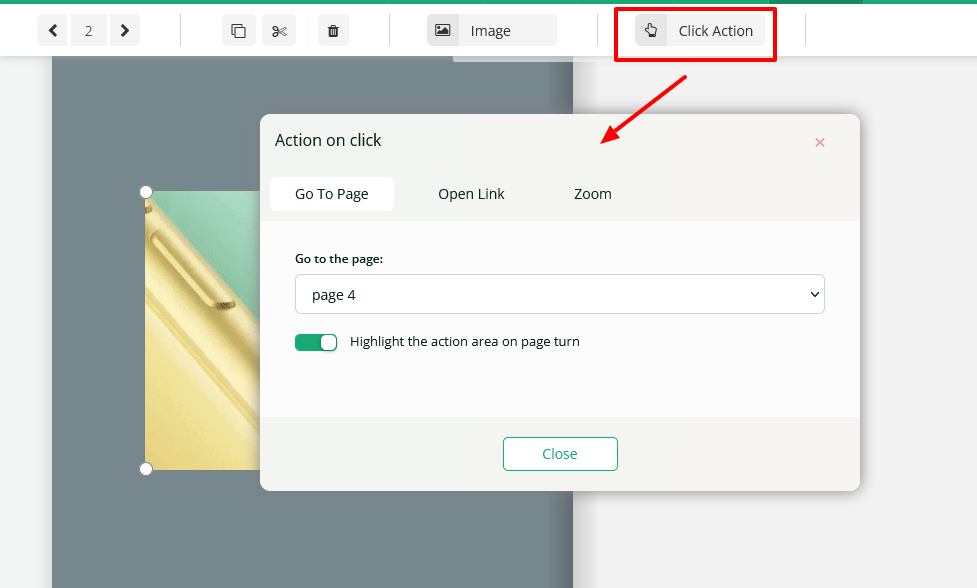Screen dimensions: 977x588
Task: Switch to the Open Link tab
Action: tap(471, 194)
